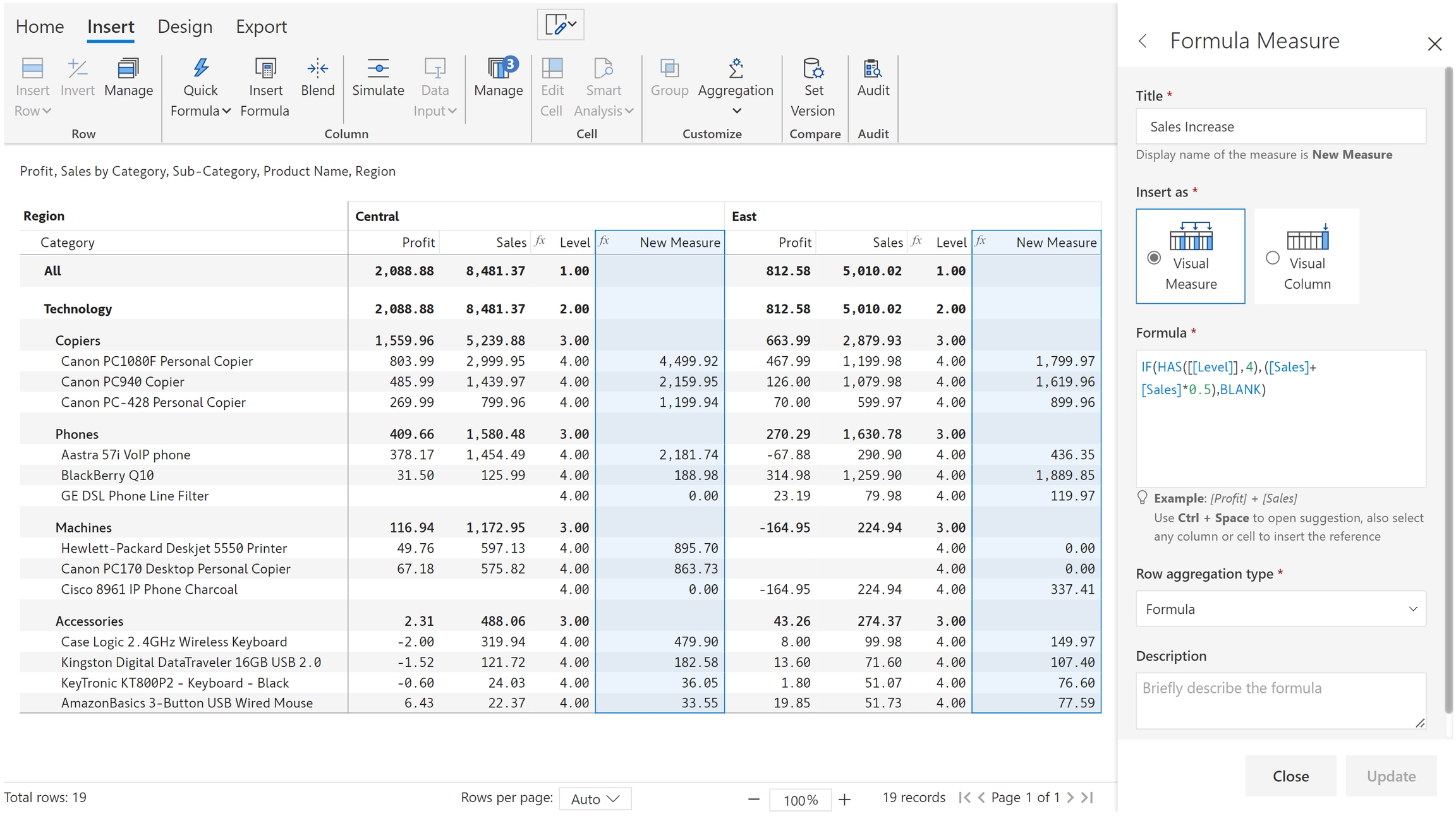Switch to the Design tab

[185, 27]
